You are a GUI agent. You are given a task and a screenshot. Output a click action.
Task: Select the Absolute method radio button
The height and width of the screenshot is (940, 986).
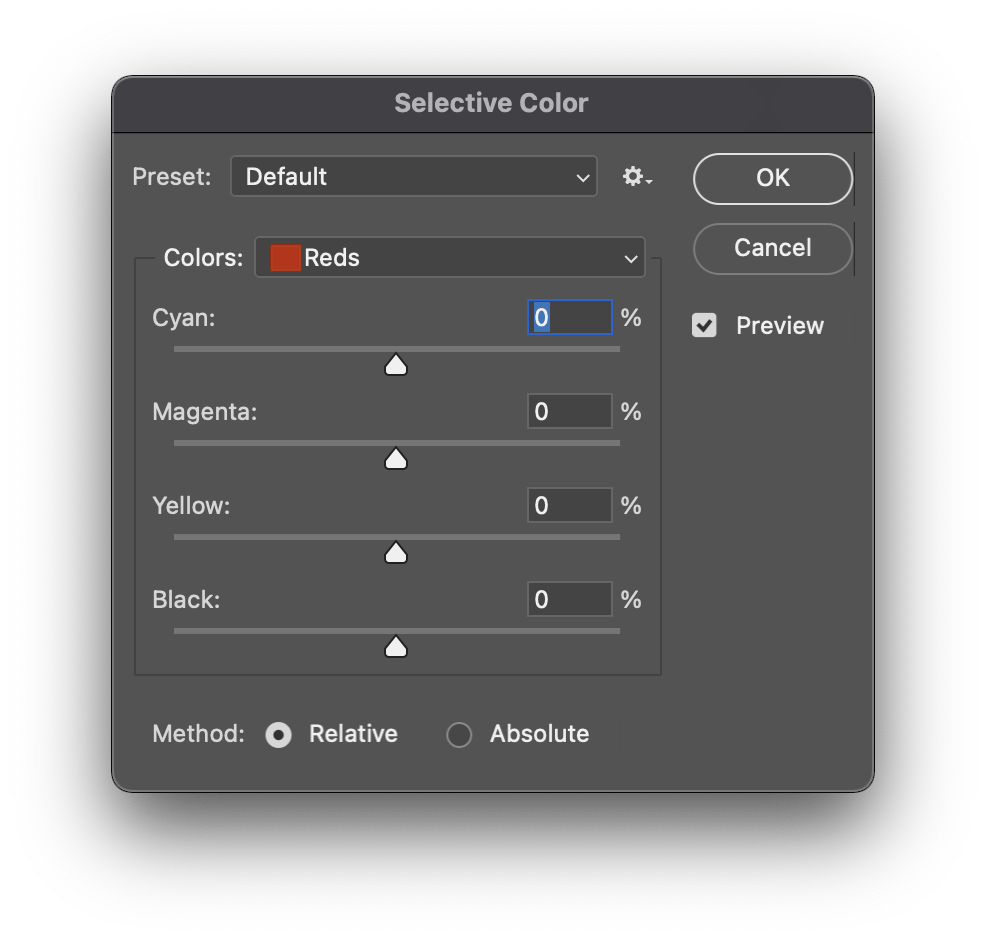pos(459,735)
